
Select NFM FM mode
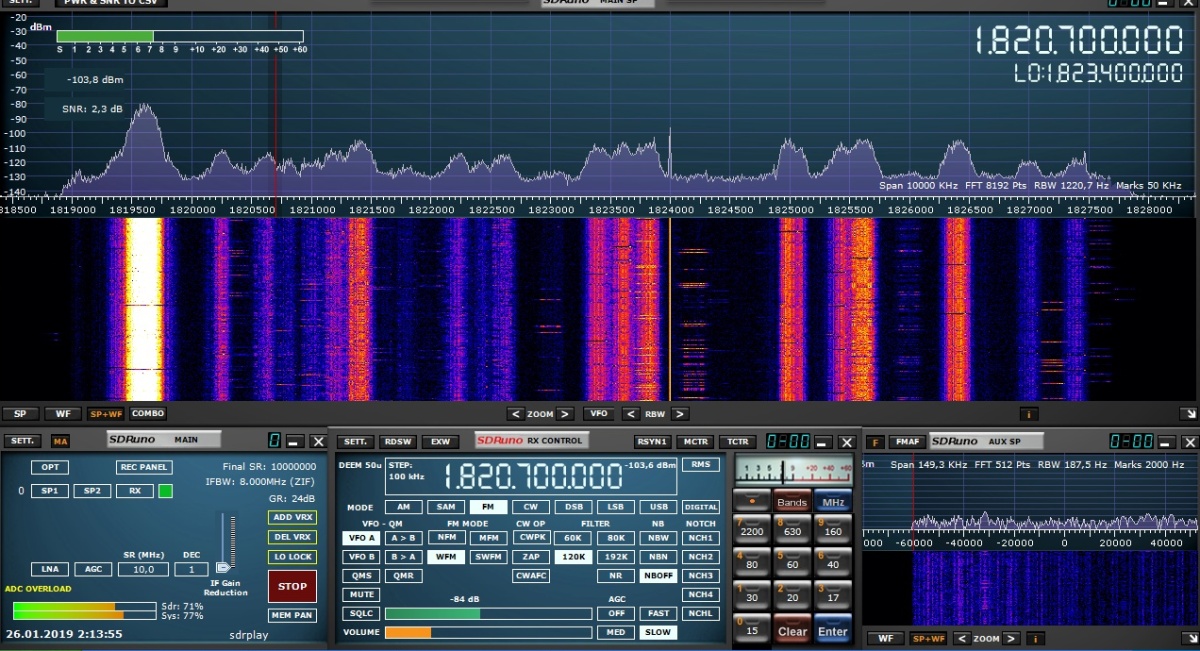click(x=446, y=538)
